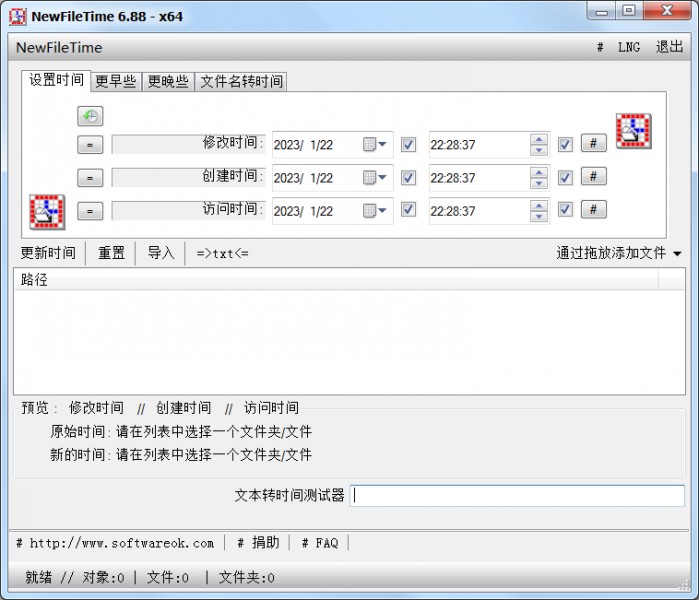
Task: Click 访问时间 in the 预览 row
Action: [x=271, y=407]
